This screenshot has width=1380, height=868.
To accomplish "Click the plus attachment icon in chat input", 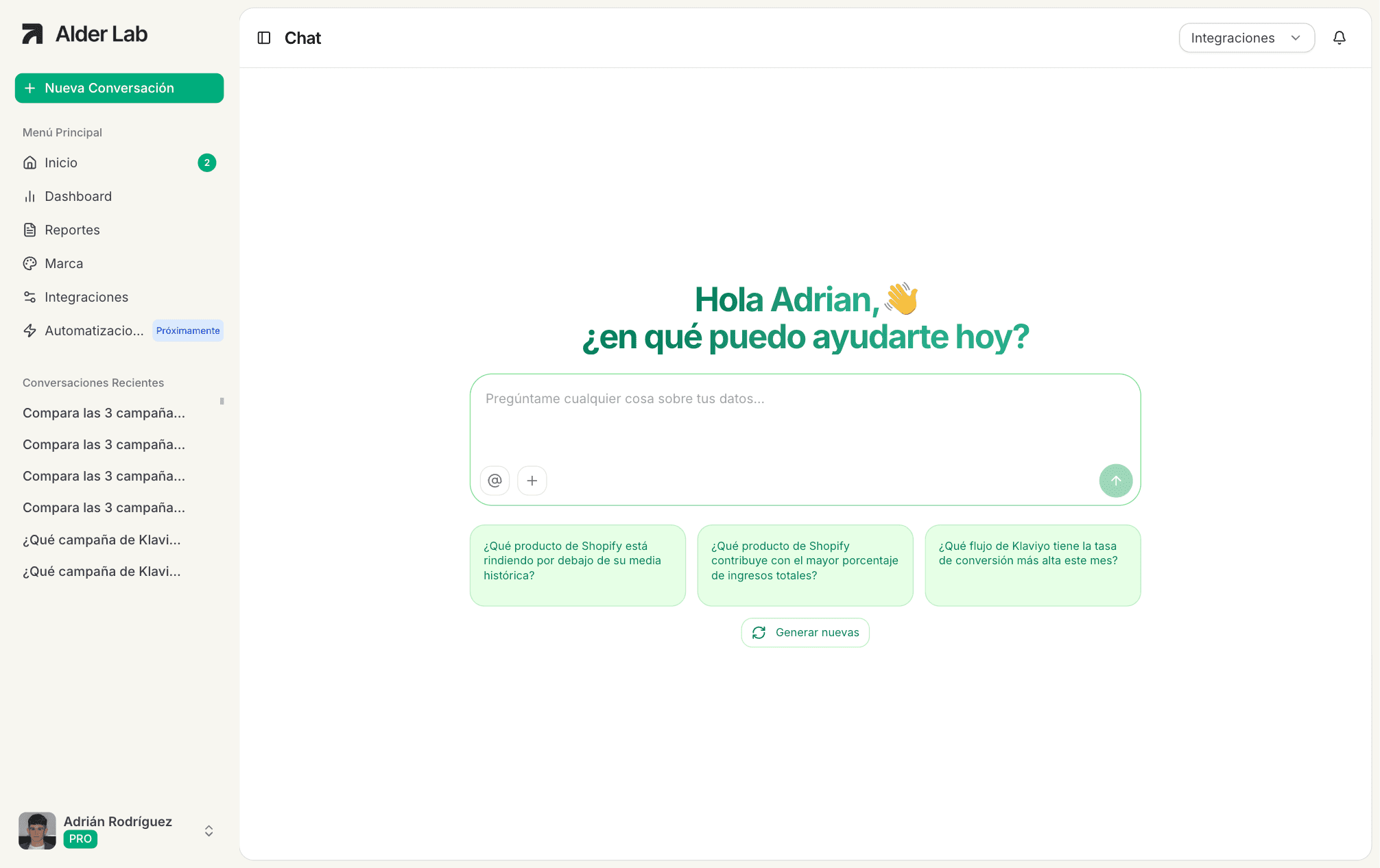I will click(532, 481).
